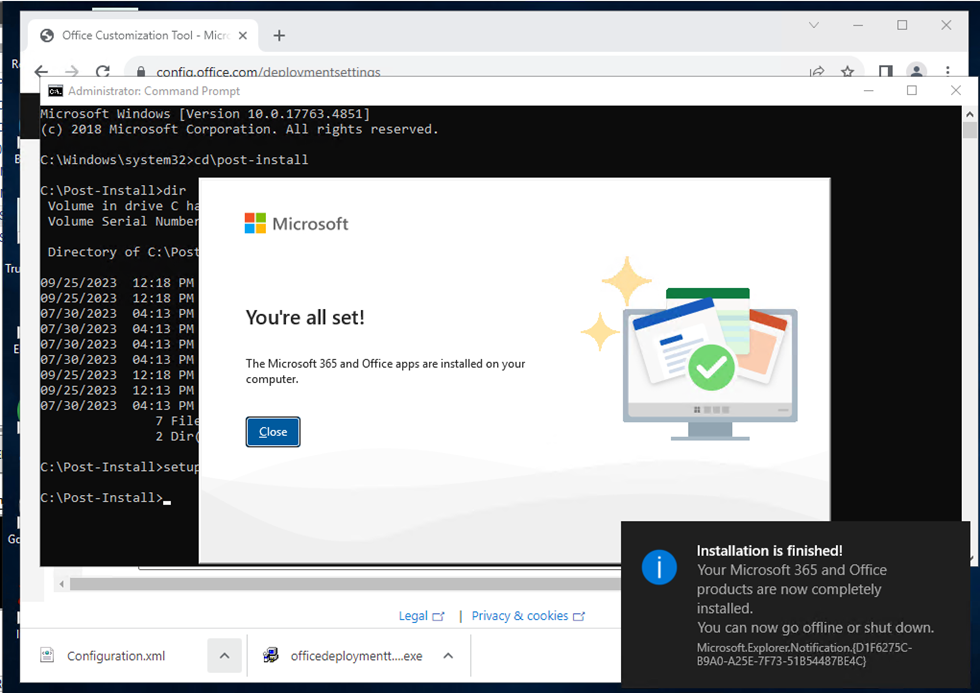Click the Configuration.xml file icon
Viewport: 980px width, 693px height.
coord(47,655)
